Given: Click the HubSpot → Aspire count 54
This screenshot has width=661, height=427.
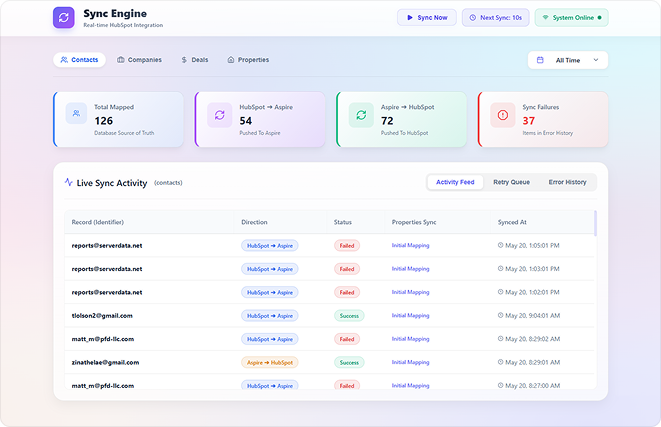Looking at the screenshot, I should coord(246,121).
